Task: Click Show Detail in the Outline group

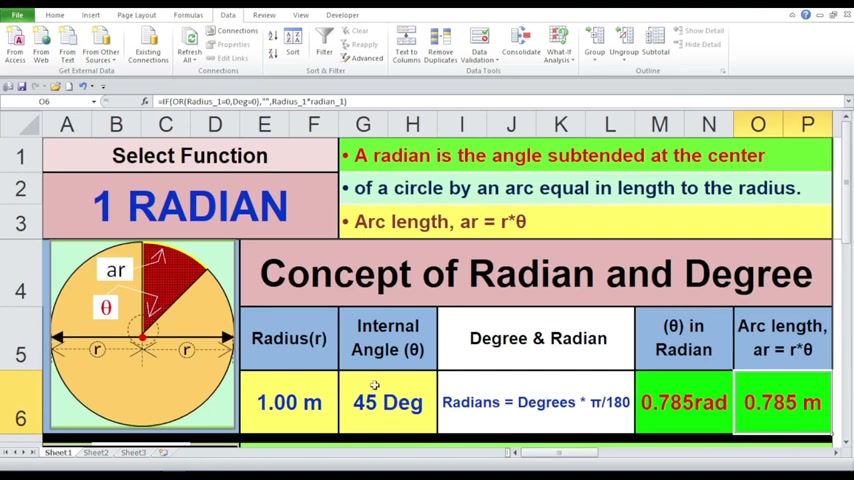Action: click(x=698, y=31)
